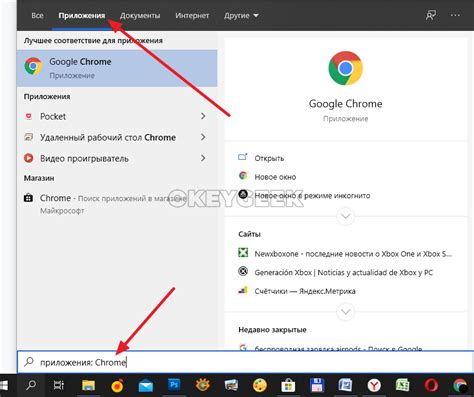Click the taskbar Search magnifier button
The width and height of the screenshot is (474, 397).
[x=31, y=385]
